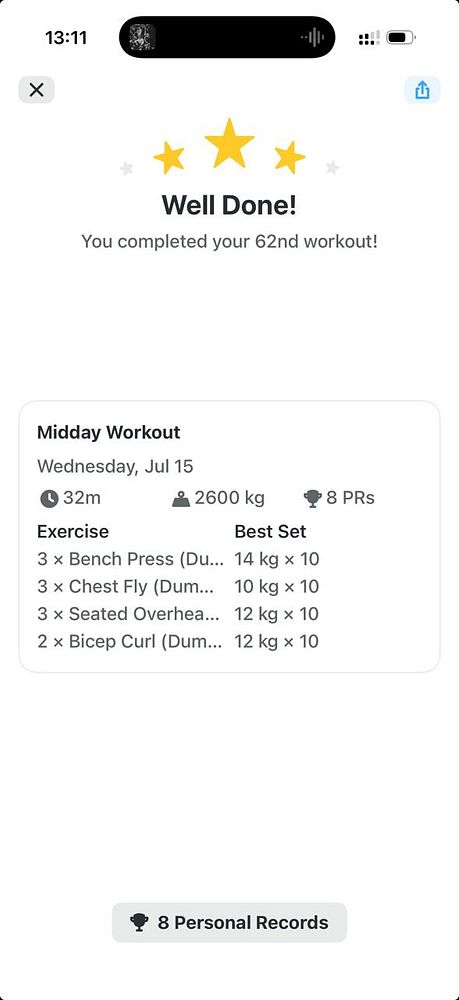Image resolution: width=459 pixels, height=1000 pixels.
Task: Tap the battery indicator in status bar
Action: pyautogui.click(x=402, y=38)
